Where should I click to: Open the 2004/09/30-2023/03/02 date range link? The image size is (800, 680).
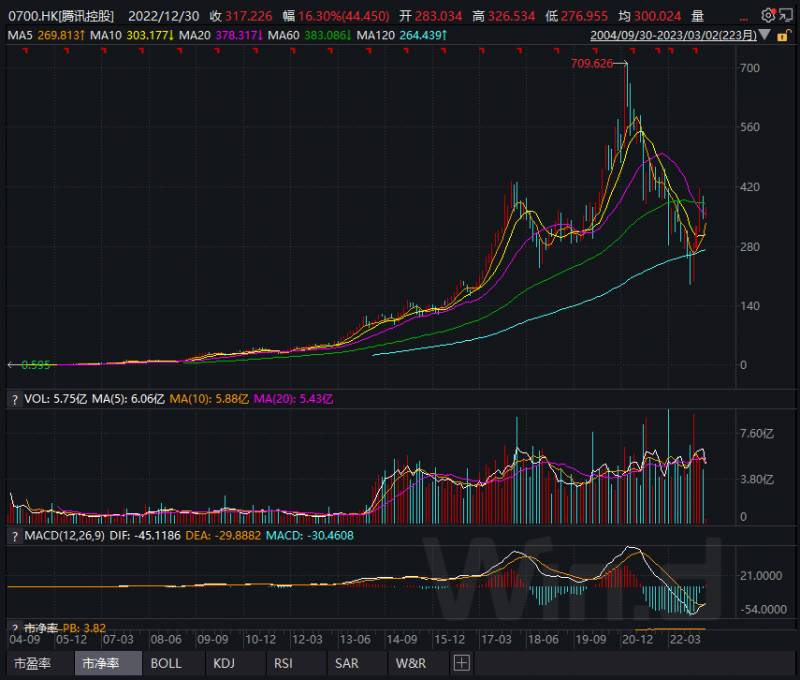click(673, 35)
